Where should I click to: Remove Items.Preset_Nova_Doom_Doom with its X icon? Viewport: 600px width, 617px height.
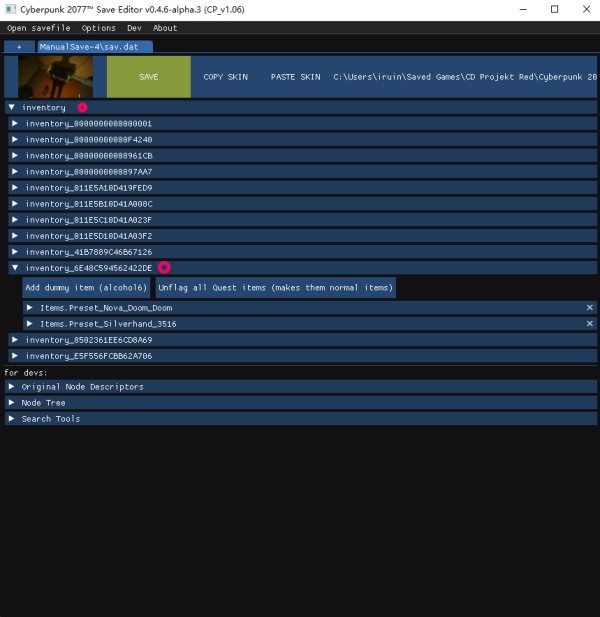[x=589, y=308]
